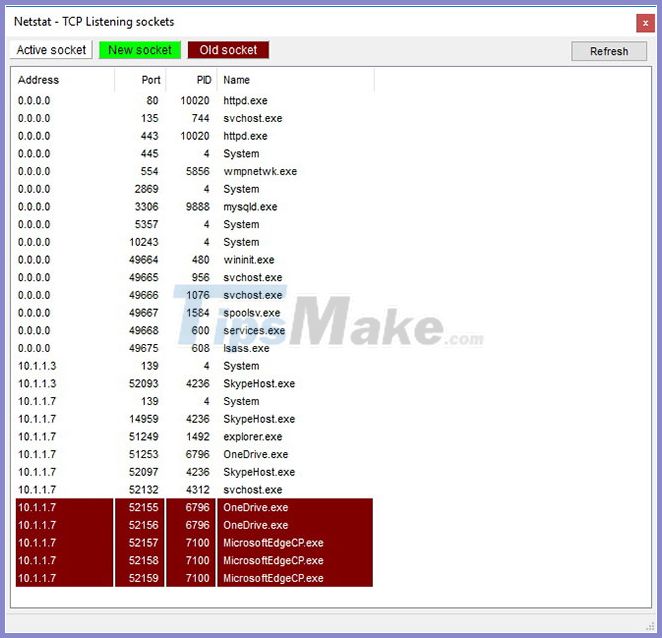Viewport: 662px width, 638px height.
Task: Select svchost.exe row on port 52132
Action: click(x=194, y=490)
